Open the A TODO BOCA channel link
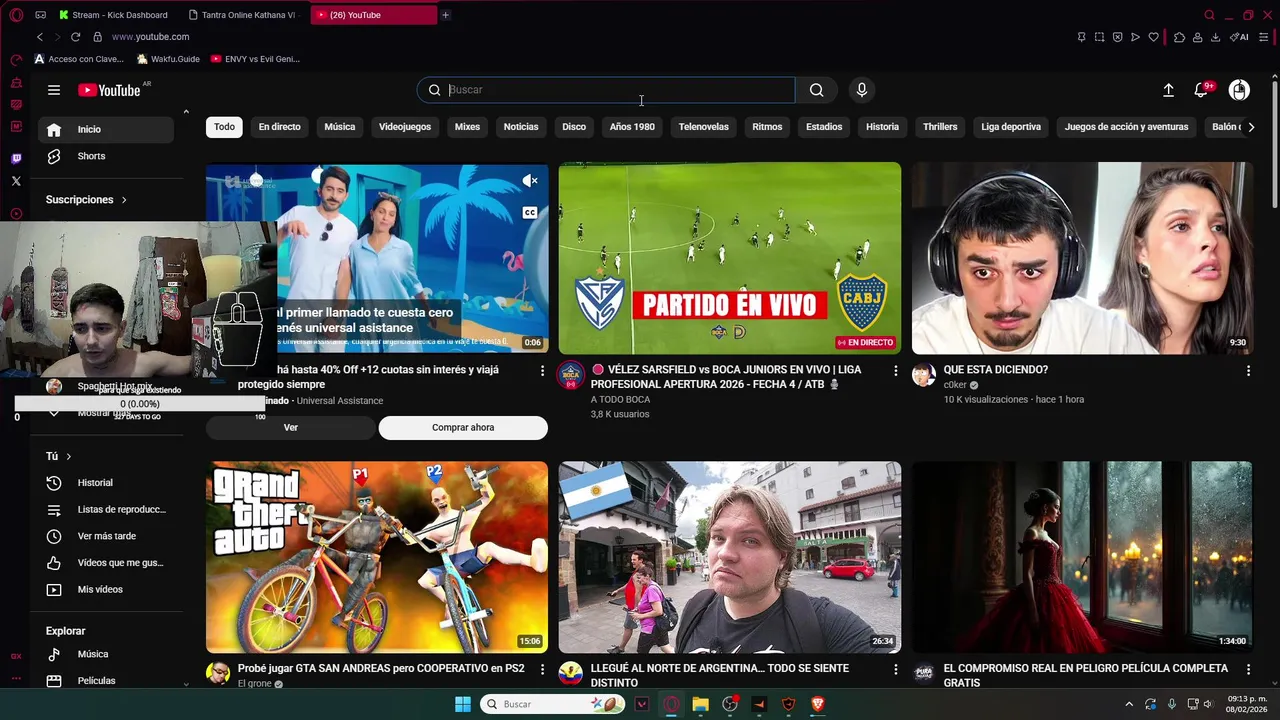1280x720 pixels. 620,400
